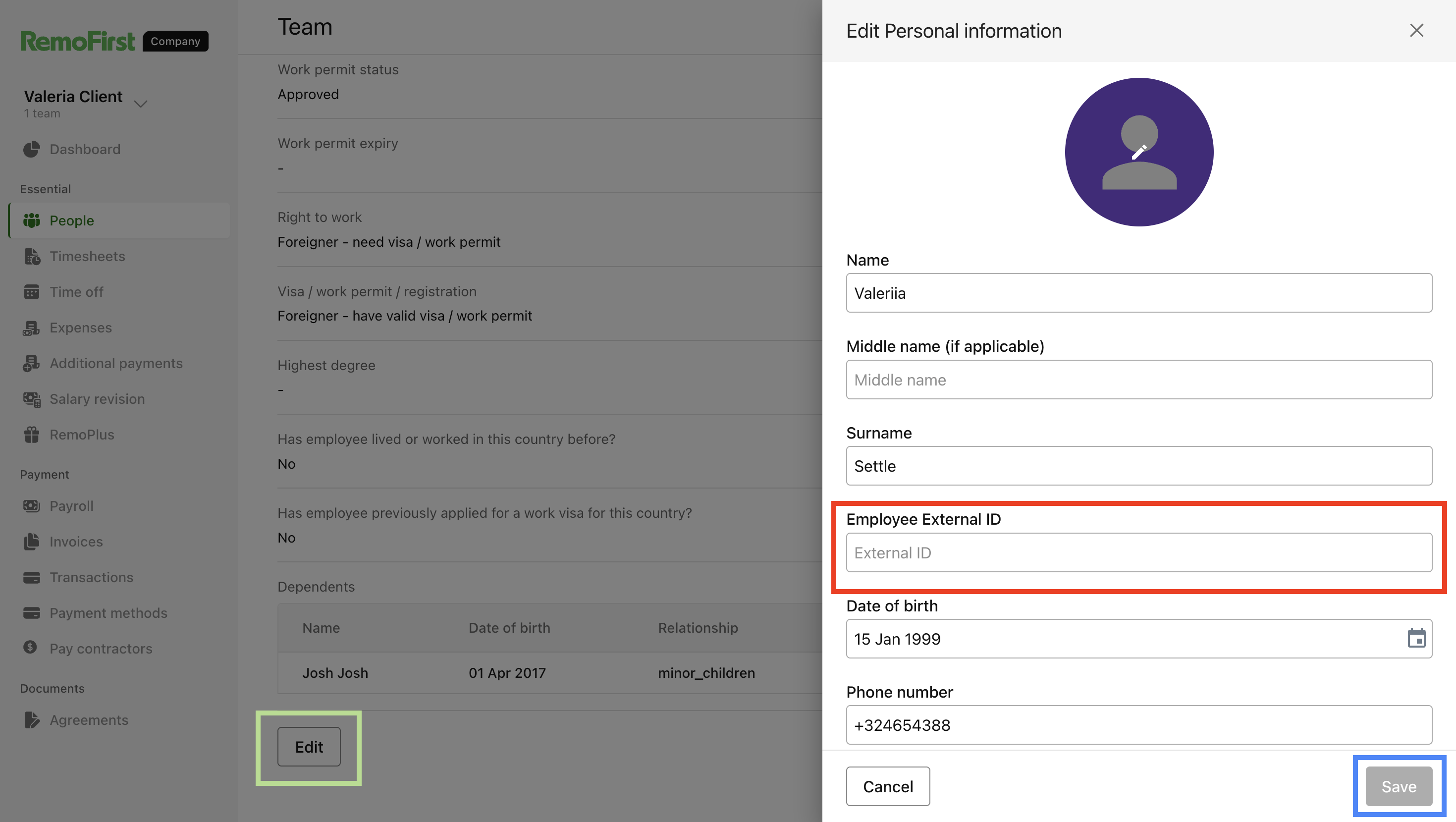Open the Additional payments icon
The width and height of the screenshot is (1456, 822).
pos(32,363)
